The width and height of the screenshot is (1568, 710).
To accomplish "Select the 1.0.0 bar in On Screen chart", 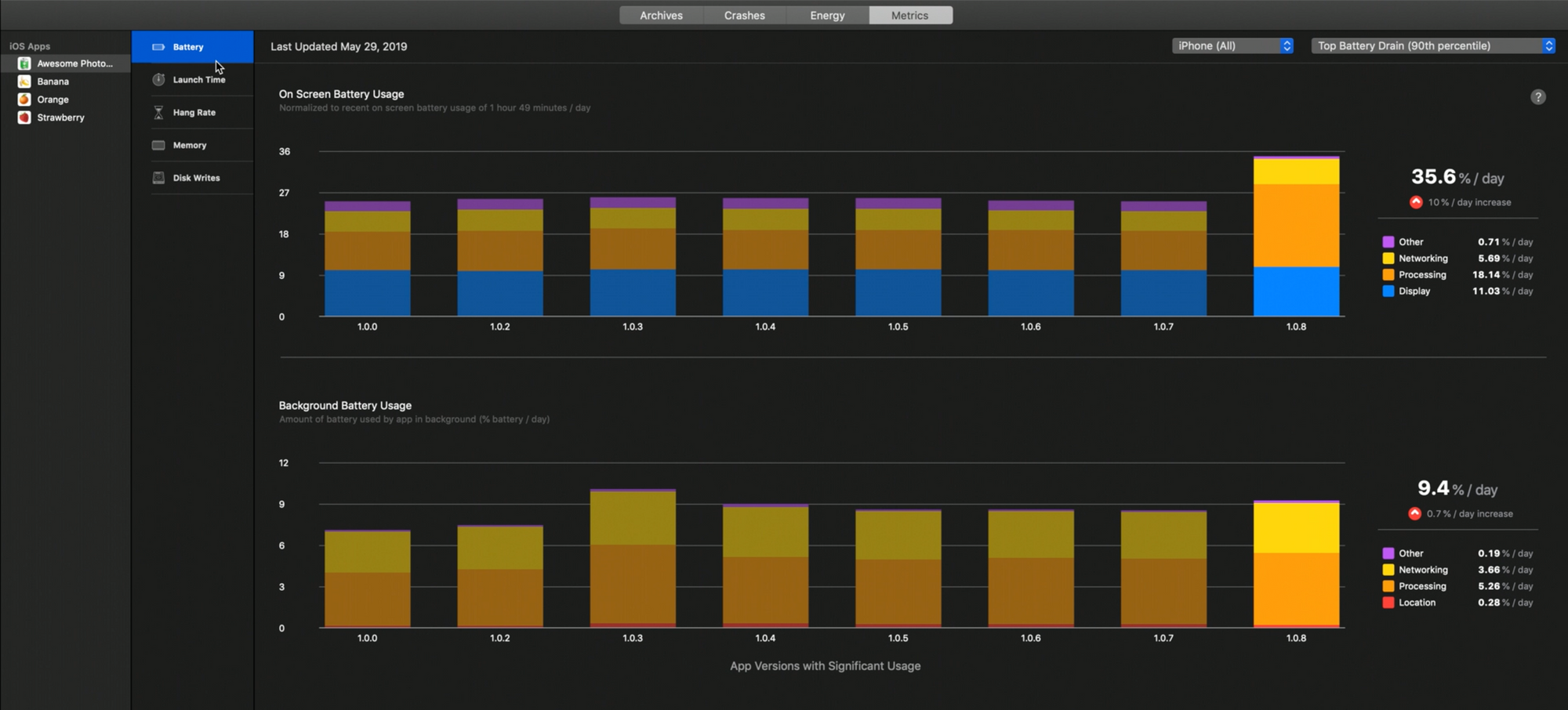I will 368,259.
